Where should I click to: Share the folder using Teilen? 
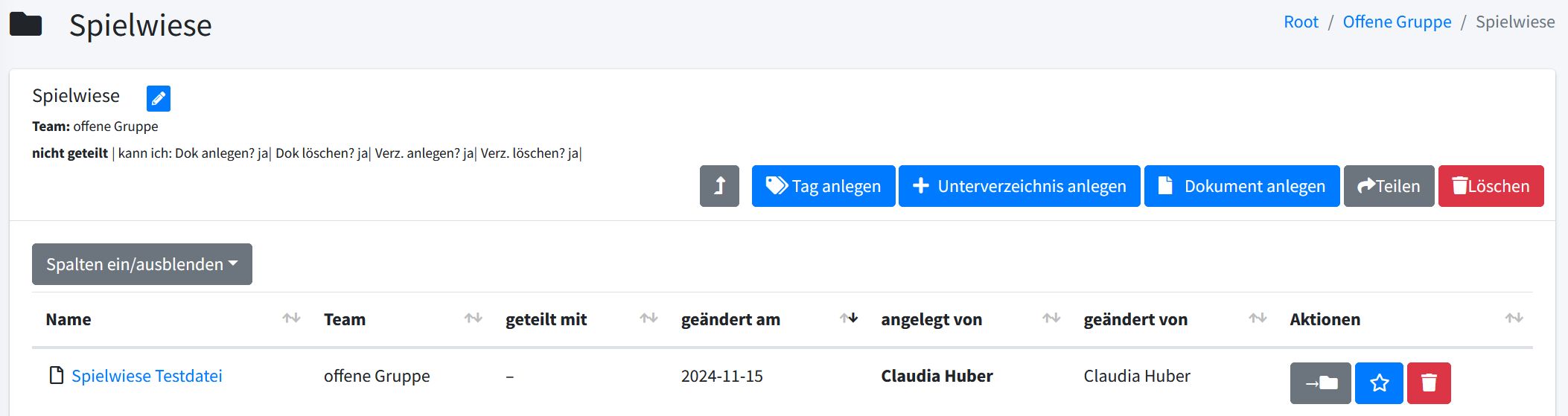point(1389,186)
